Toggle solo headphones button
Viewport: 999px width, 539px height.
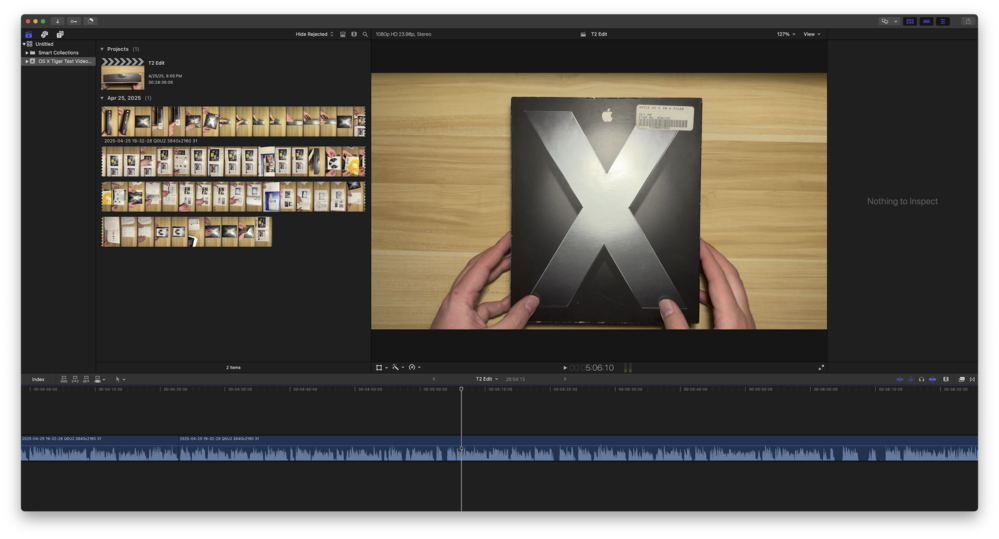921,380
